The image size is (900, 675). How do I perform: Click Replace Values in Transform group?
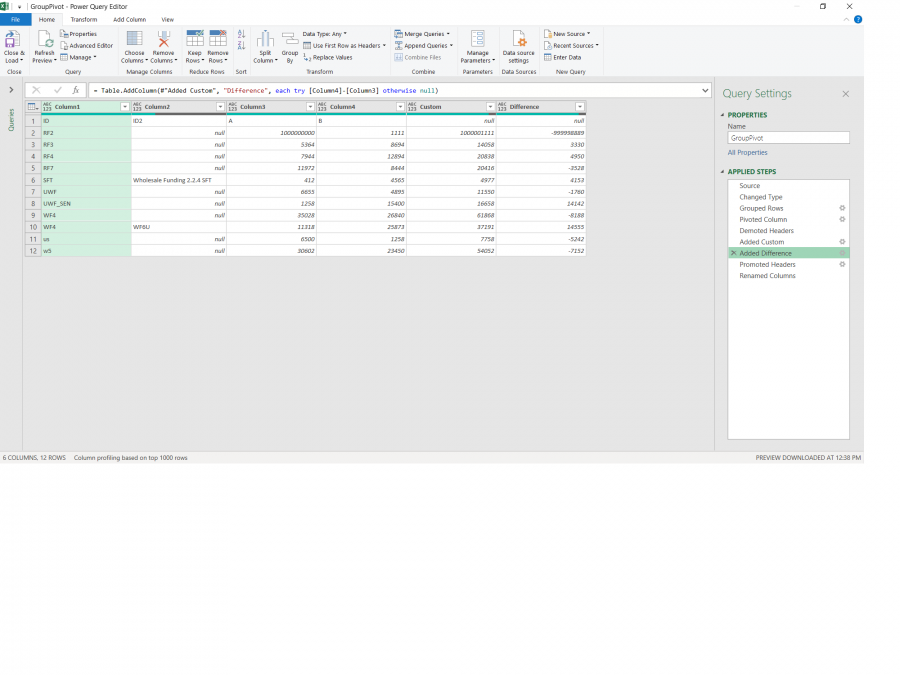tap(328, 57)
